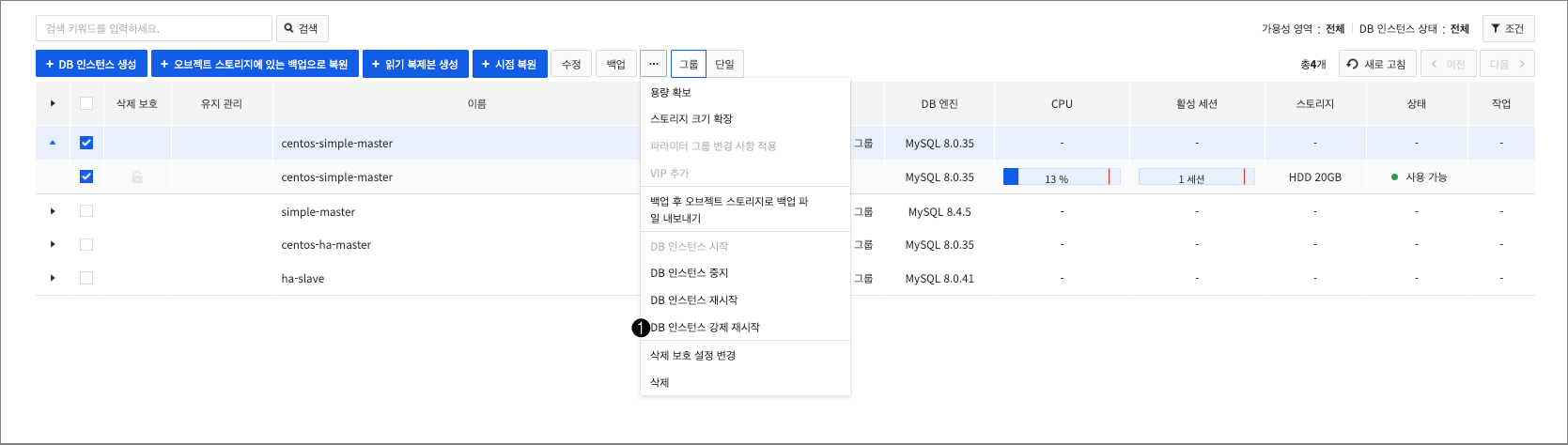
Task: Click the 수정 button
Action: pos(571,64)
